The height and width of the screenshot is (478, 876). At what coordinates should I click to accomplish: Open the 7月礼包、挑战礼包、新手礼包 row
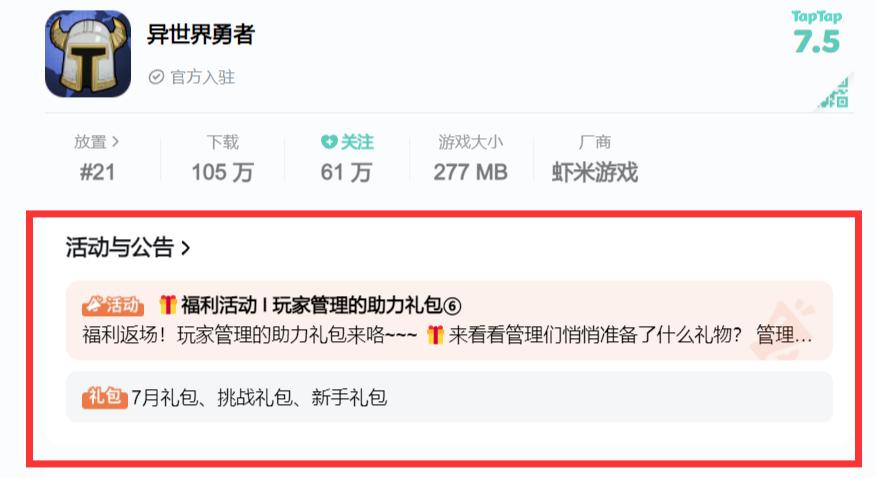click(449, 397)
